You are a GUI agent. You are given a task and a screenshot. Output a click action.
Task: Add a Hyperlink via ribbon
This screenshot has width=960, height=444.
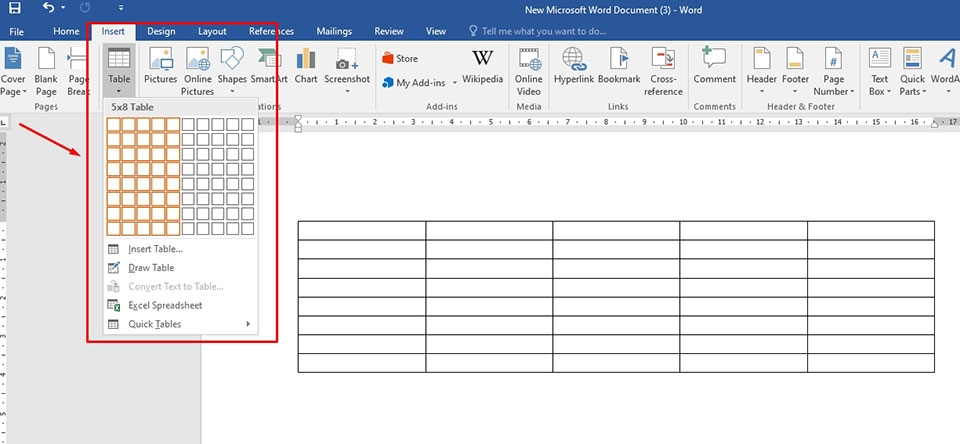(574, 66)
